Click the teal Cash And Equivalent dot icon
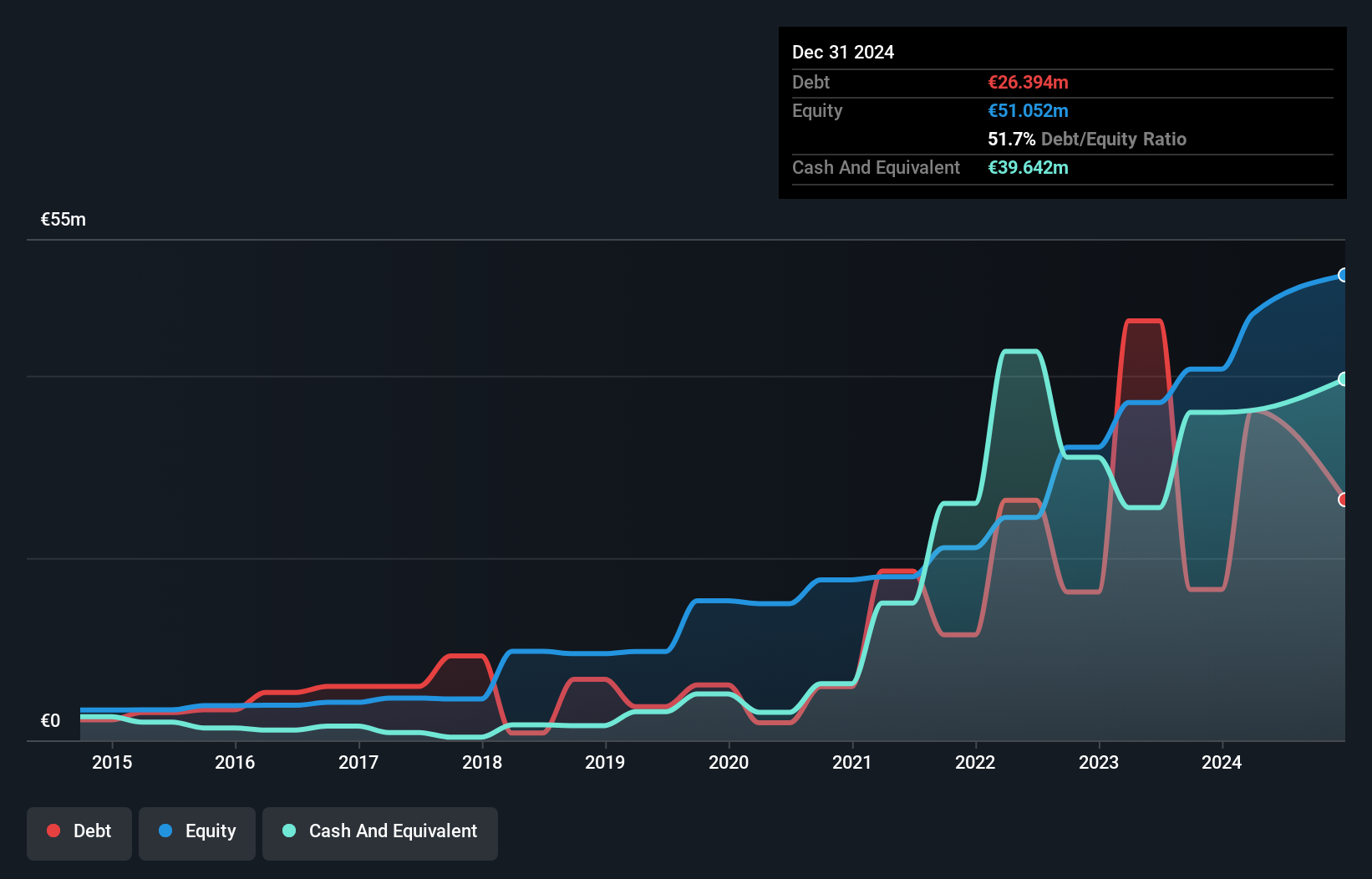This screenshot has width=1372, height=879. coord(287,831)
